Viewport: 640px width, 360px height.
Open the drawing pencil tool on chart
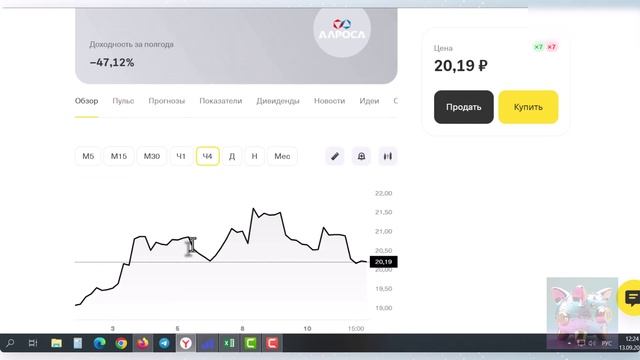pos(335,156)
